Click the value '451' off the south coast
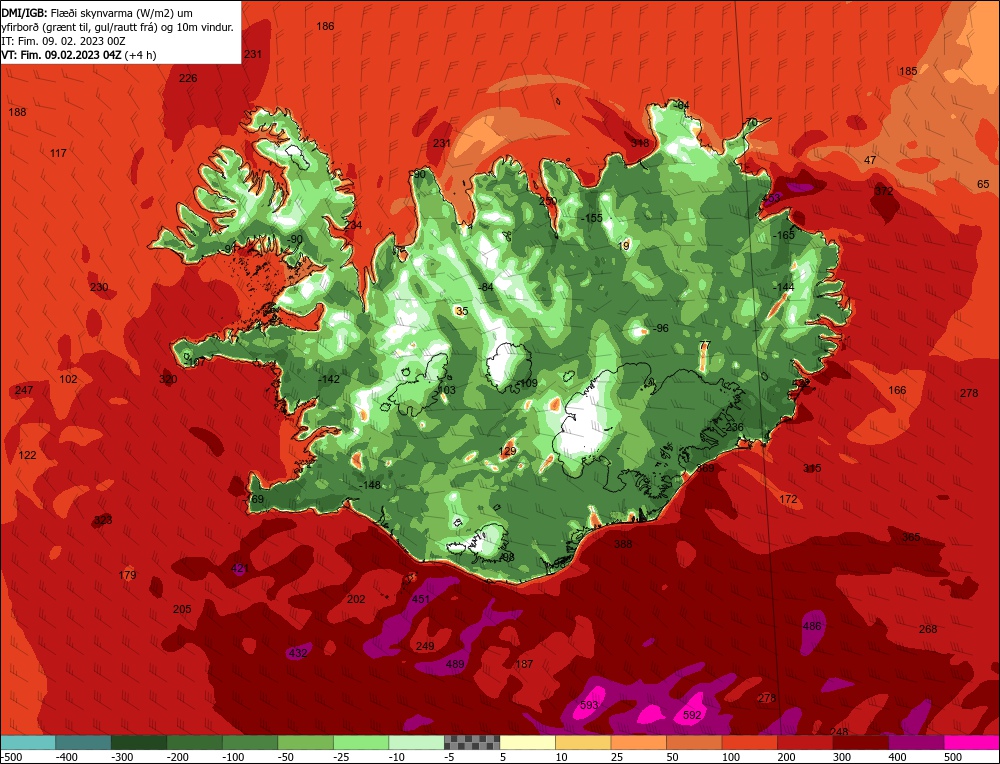The image size is (1000, 764). (x=421, y=599)
